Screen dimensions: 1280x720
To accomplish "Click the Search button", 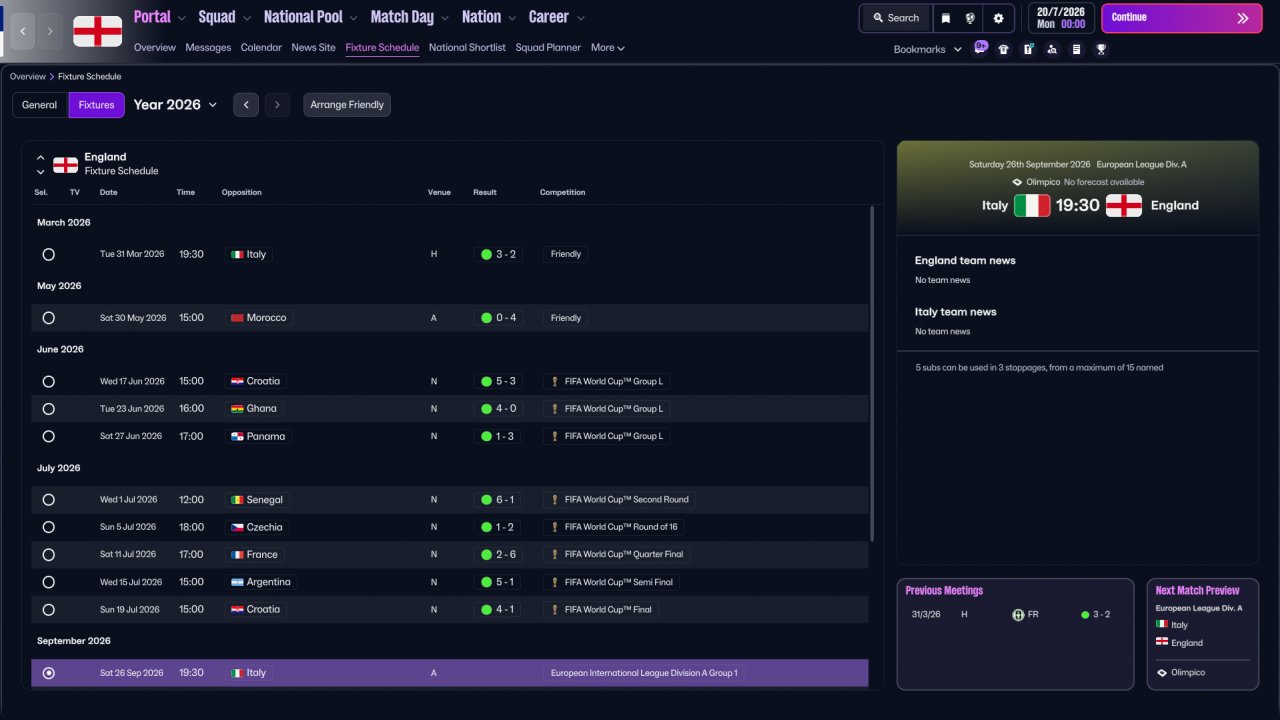I will click(896, 18).
